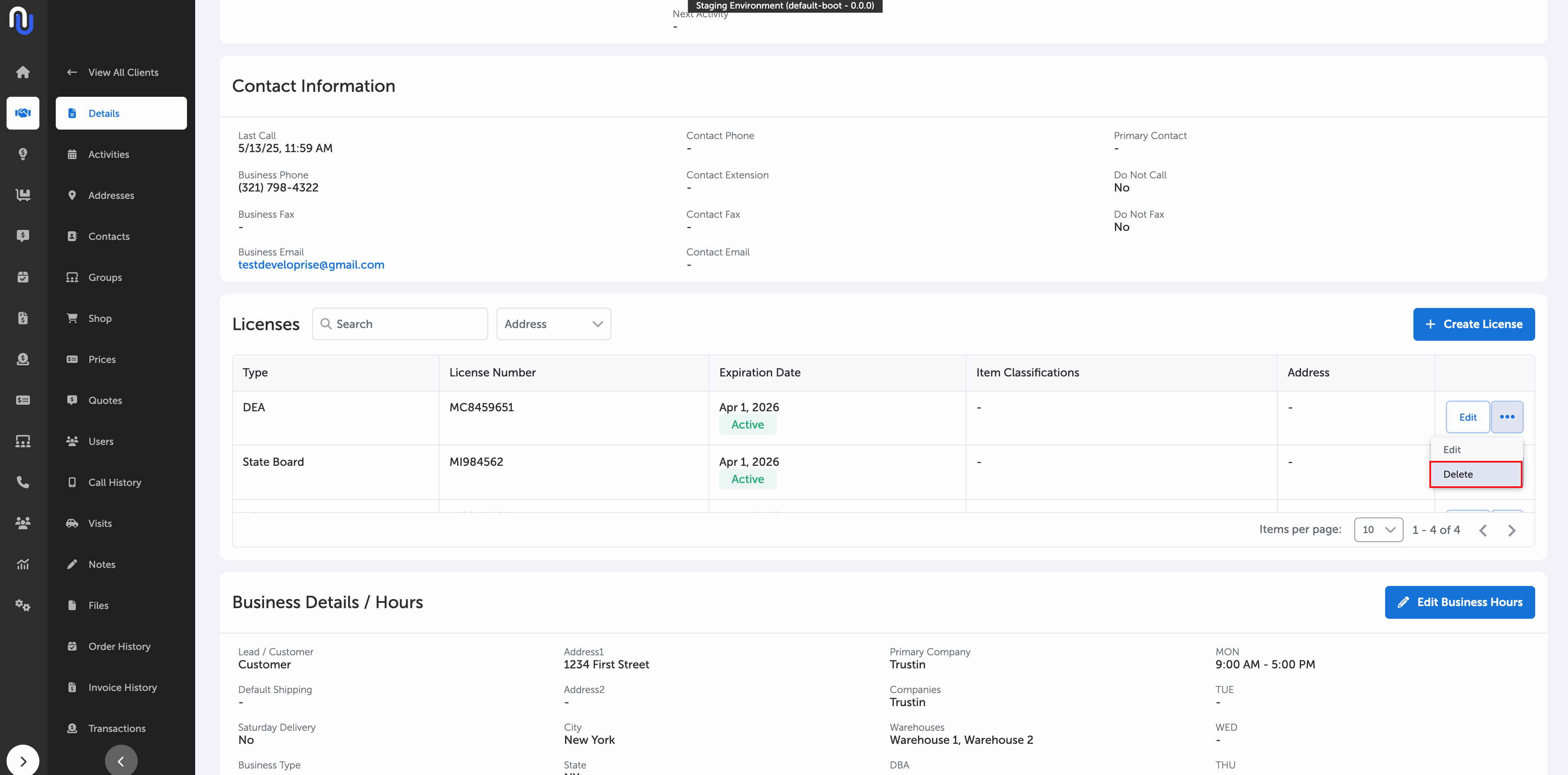
Task: Click the three-dots menu on DEA row
Action: 1506,417
